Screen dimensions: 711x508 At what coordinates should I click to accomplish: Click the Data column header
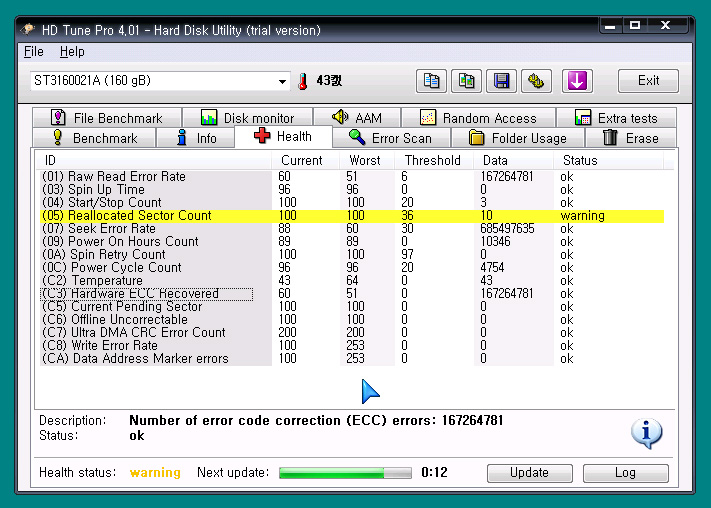pos(513,160)
